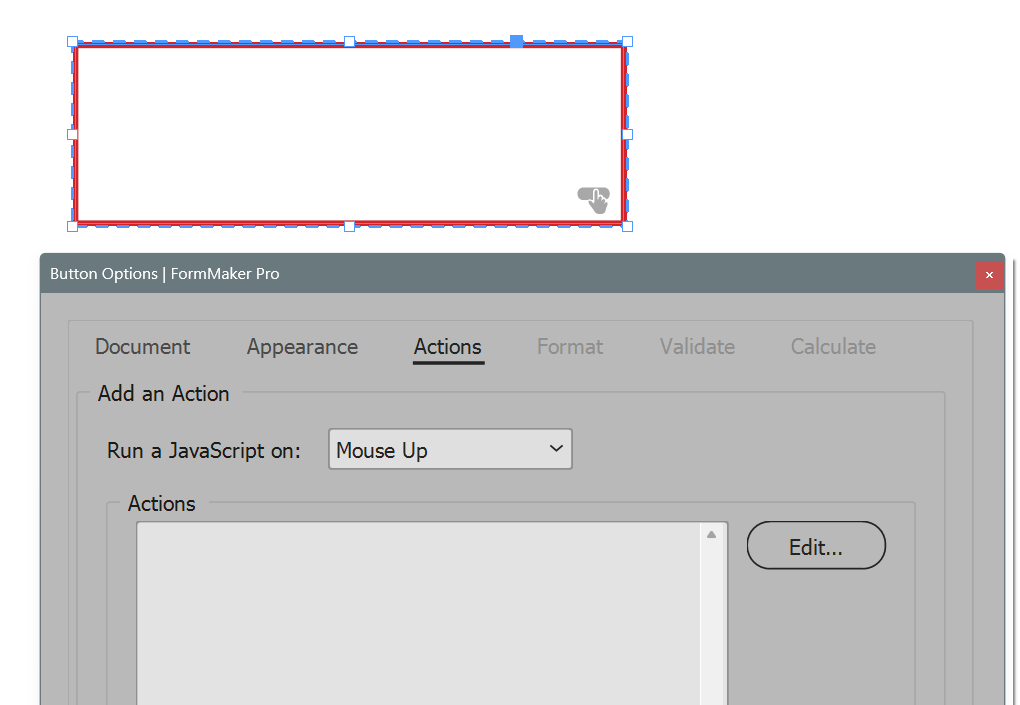Select the Actions tab
This screenshot has width=1020, height=705.
[x=447, y=347]
